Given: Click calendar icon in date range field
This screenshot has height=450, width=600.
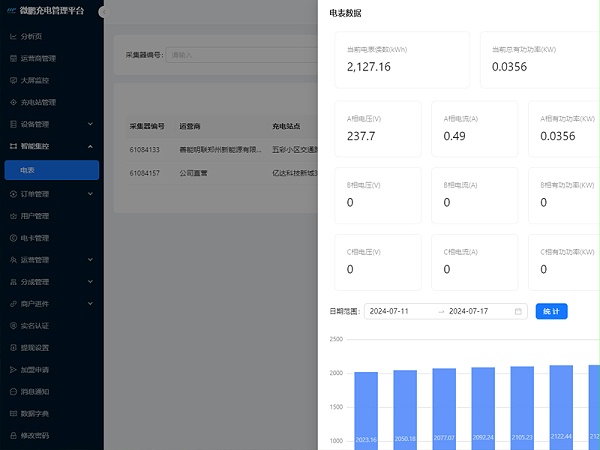Looking at the screenshot, I should pos(518,311).
